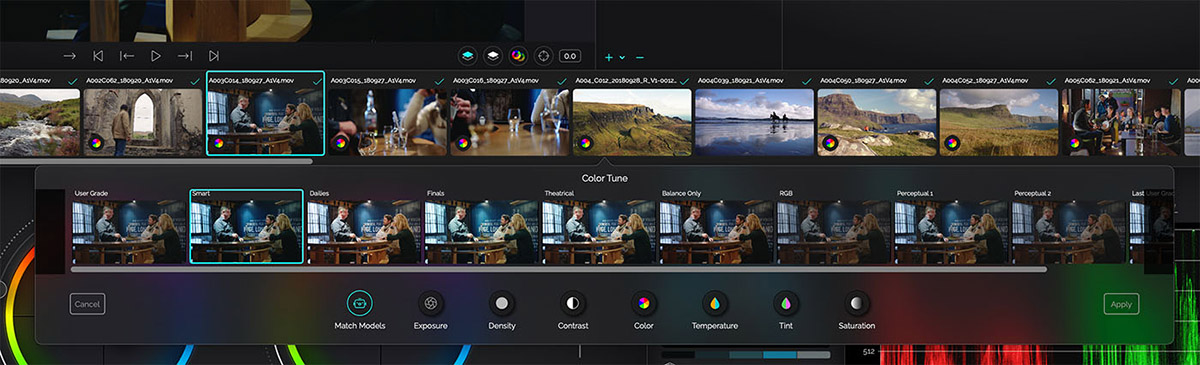Select the Theatrical variant thumbnail
This screenshot has height=365, width=1200.
[x=599, y=232]
